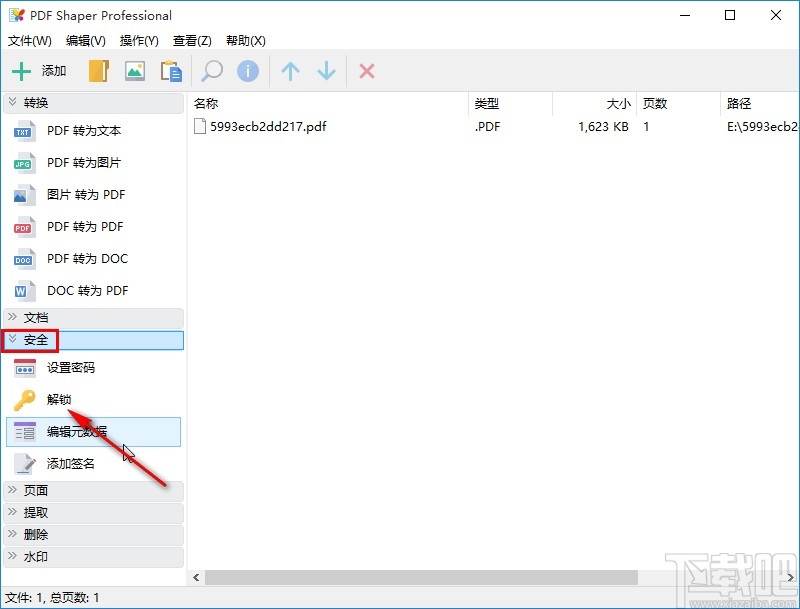800x609 pixels.
Task: Move the file up with the up arrow icon
Action: [289, 70]
